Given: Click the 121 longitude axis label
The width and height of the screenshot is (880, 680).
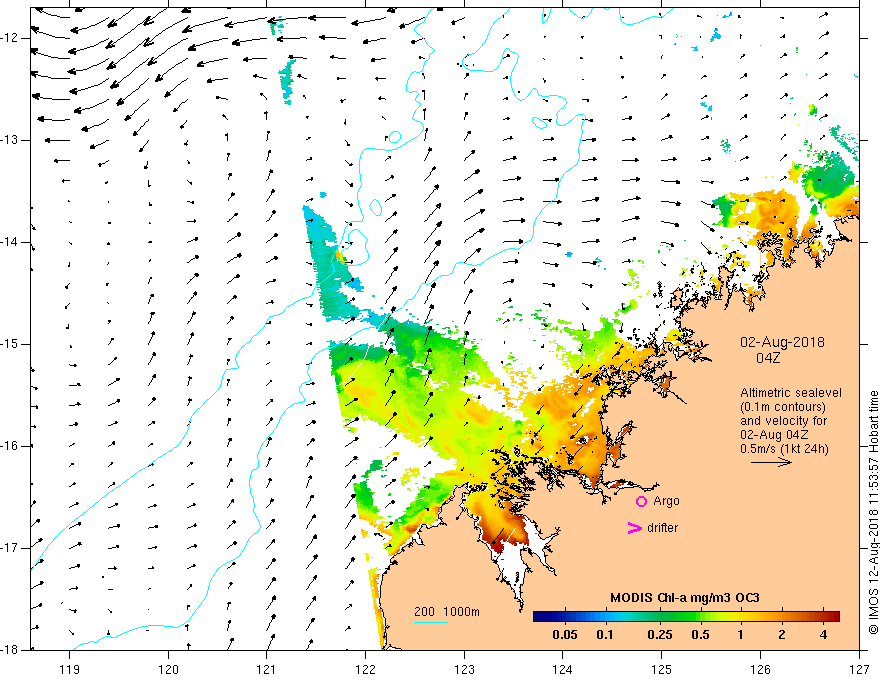Looking at the screenshot, I should (x=267, y=669).
